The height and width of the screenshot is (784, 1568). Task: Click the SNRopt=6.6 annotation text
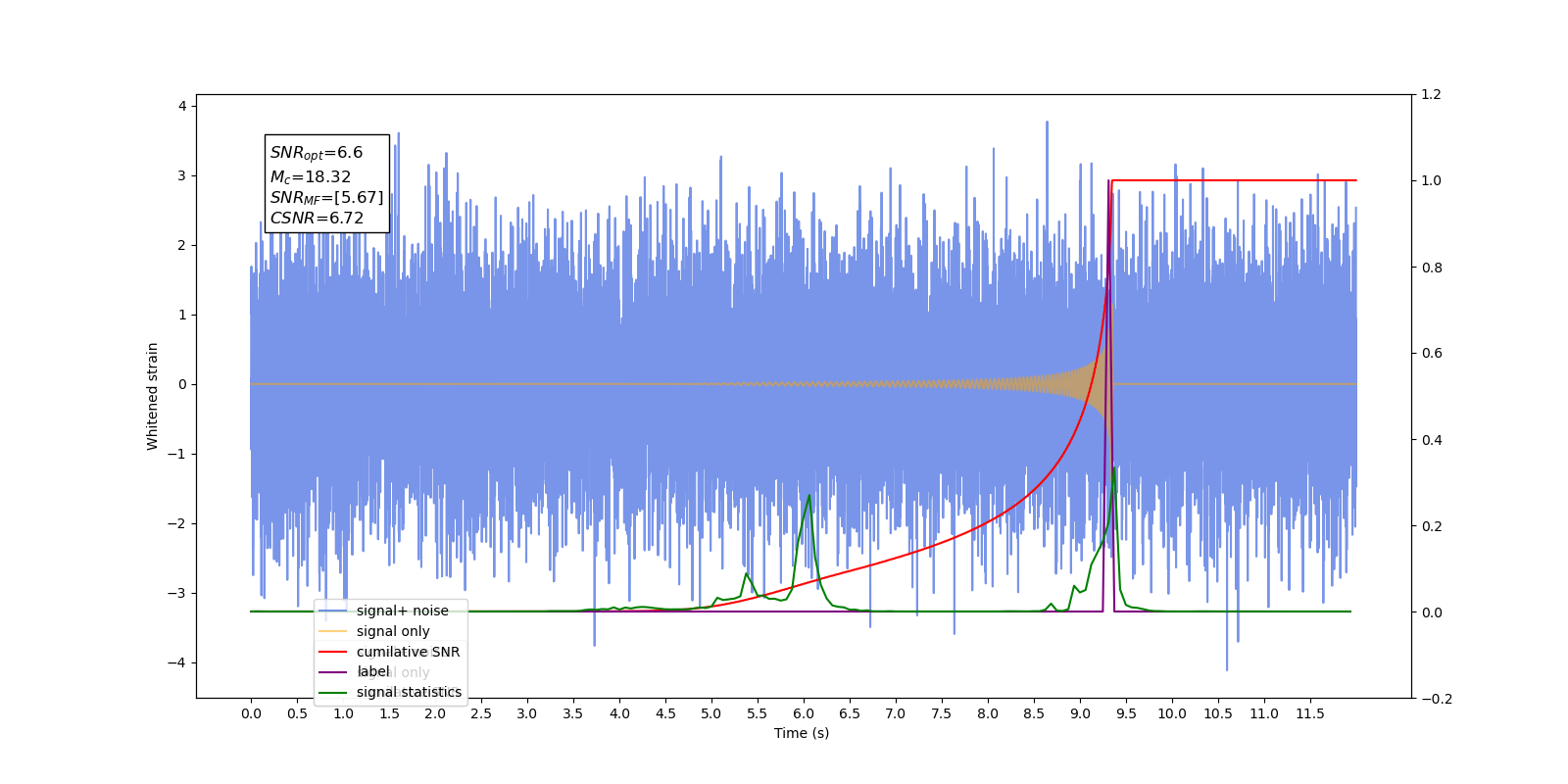tap(317, 153)
